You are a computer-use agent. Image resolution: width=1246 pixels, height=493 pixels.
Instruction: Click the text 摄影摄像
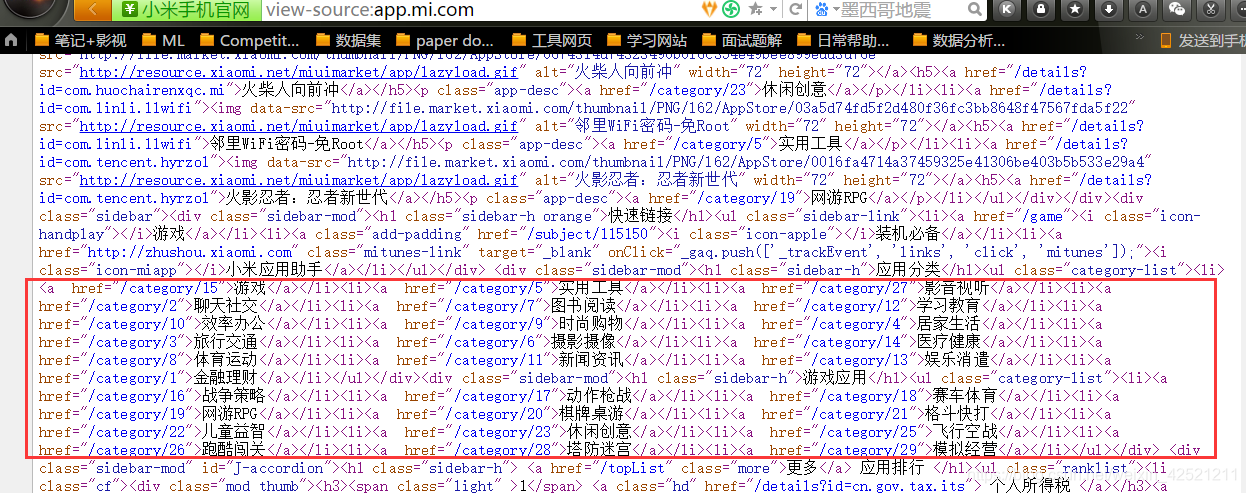tap(581, 342)
